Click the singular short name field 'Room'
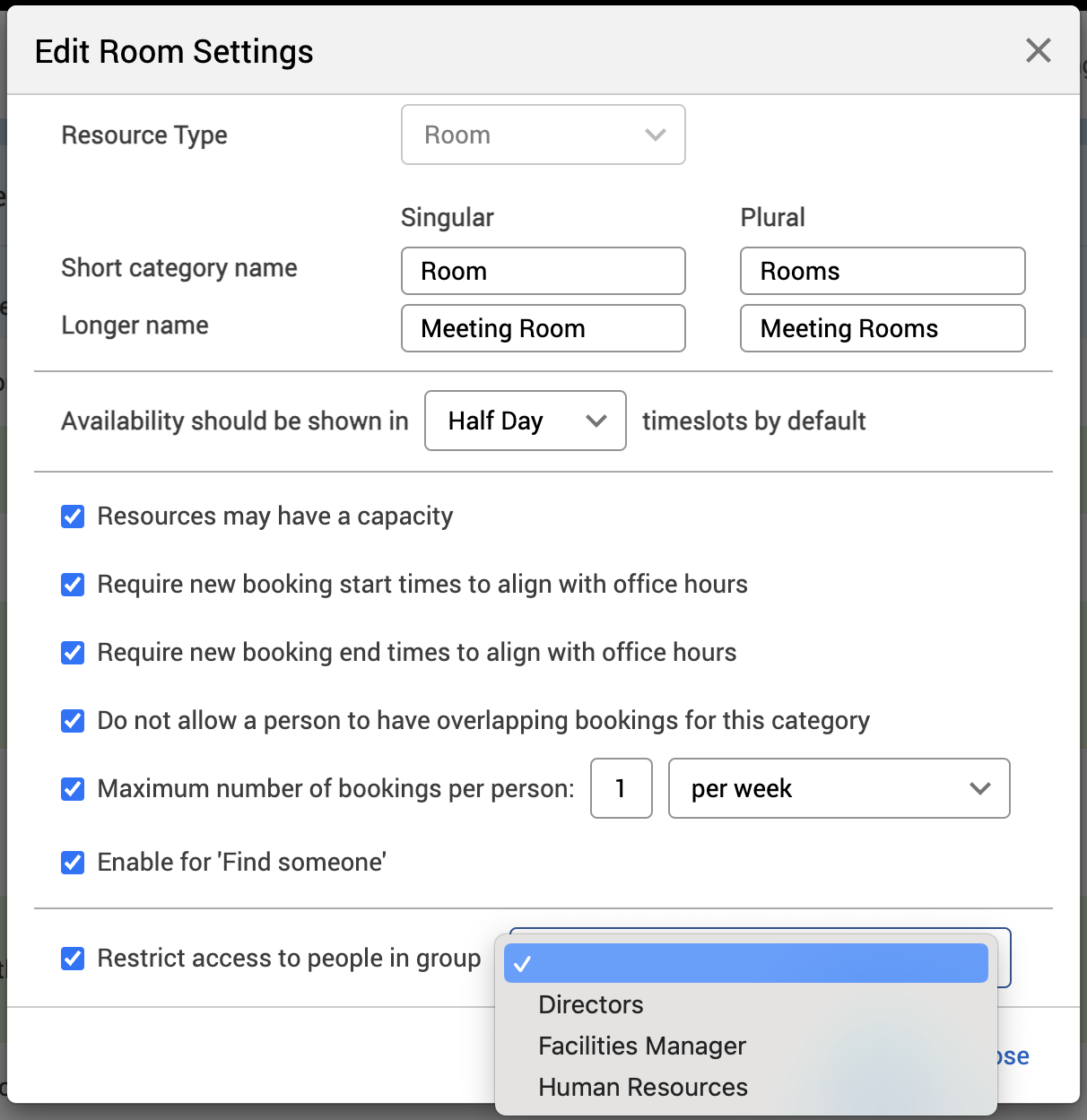The image size is (1087, 1120). [542, 271]
